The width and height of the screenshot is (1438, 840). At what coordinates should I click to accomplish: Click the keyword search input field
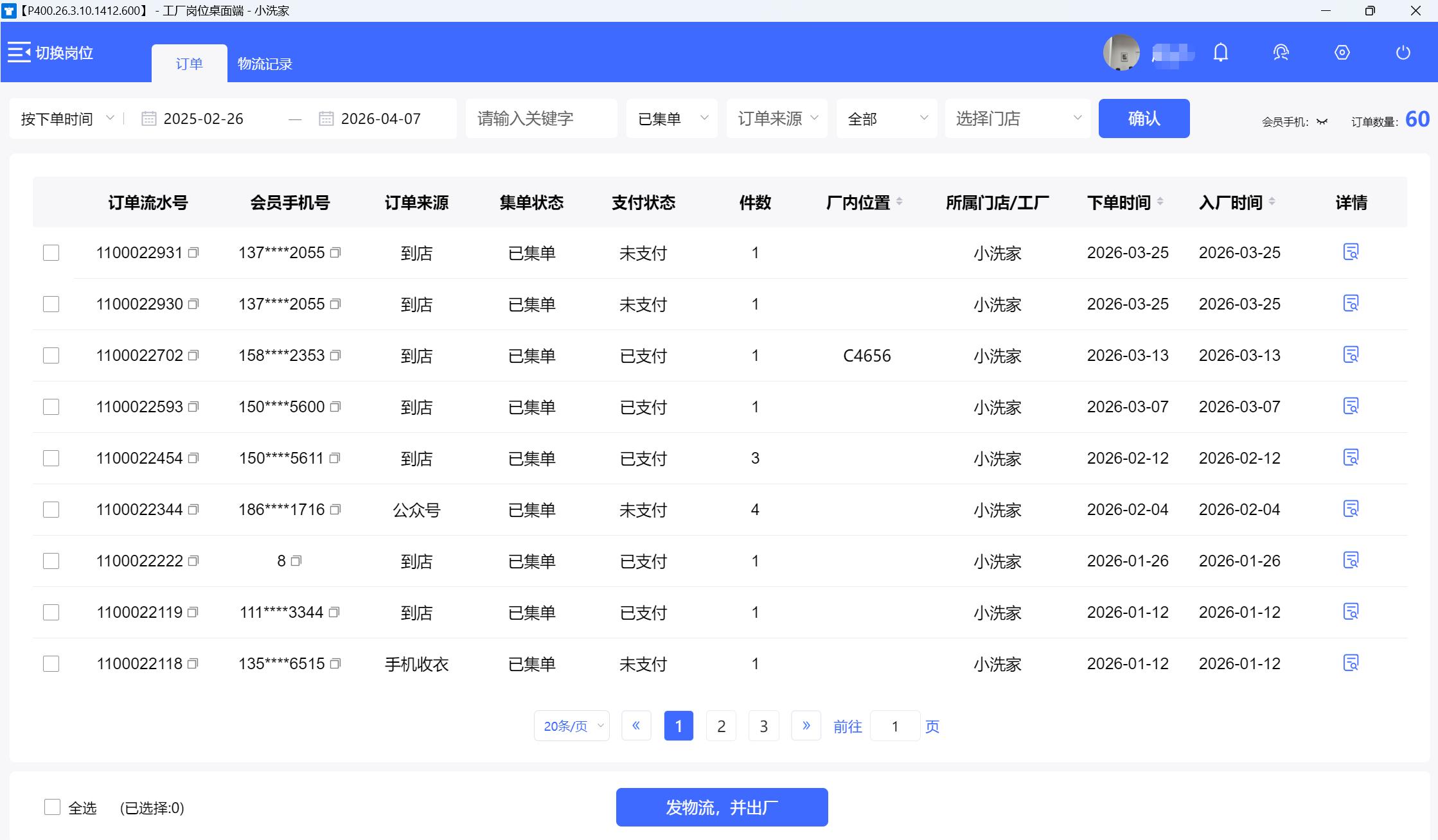tap(541, 118)
